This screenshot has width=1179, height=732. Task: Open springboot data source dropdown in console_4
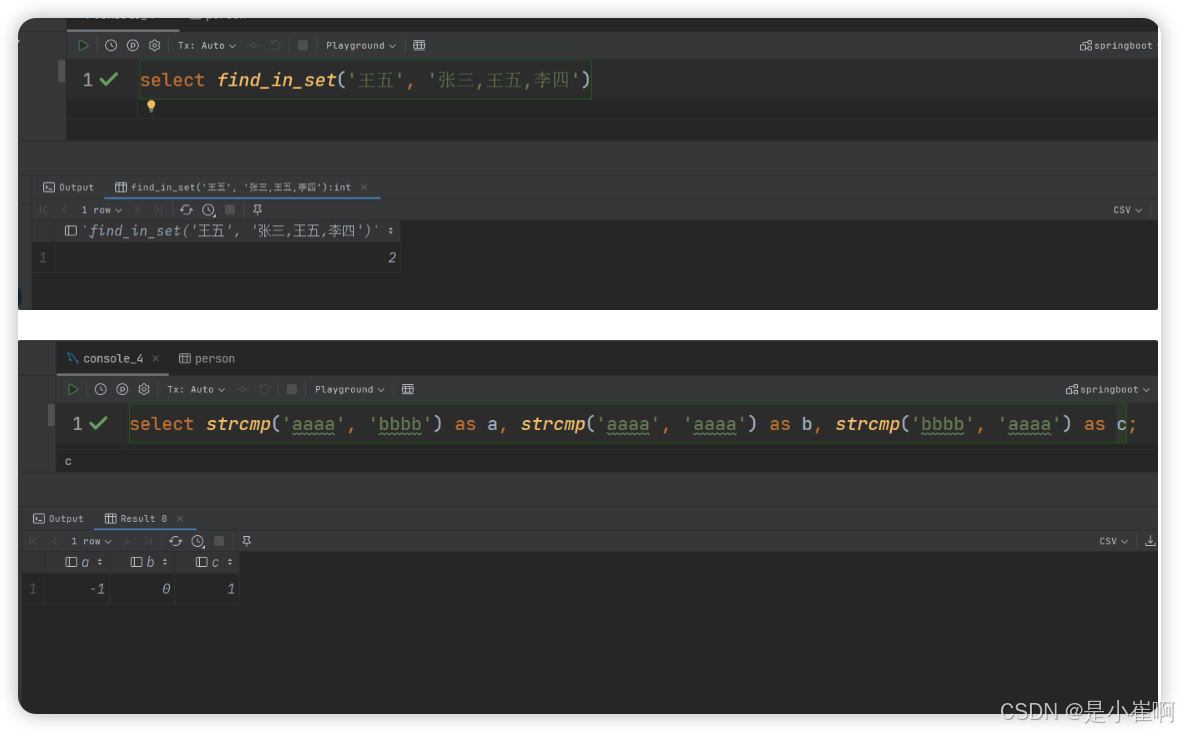pyautogui.click(x=1108, y=389)
